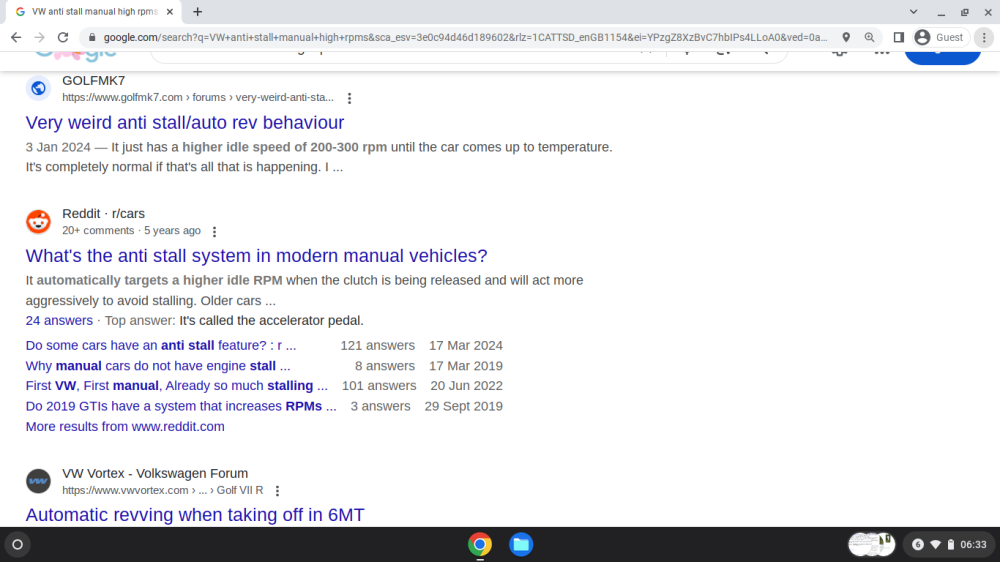Open the tab search chevron dropdown

click(913, 11)
